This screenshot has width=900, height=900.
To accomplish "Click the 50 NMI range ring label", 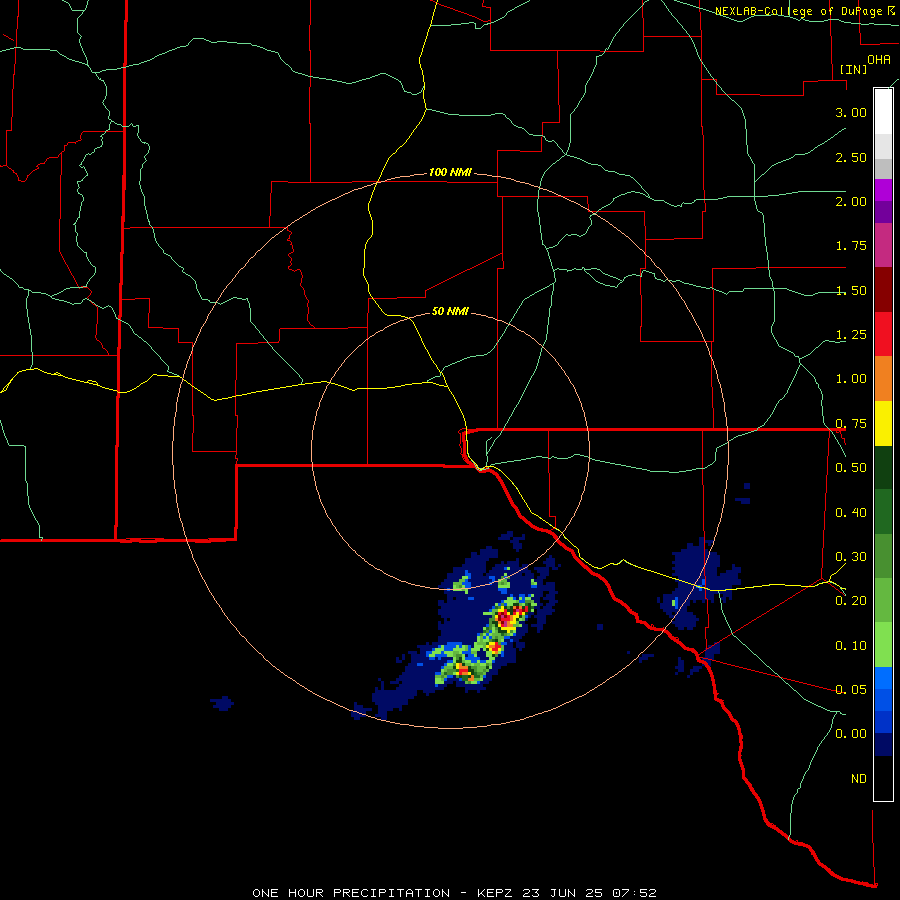I will (x=450, y=311).
